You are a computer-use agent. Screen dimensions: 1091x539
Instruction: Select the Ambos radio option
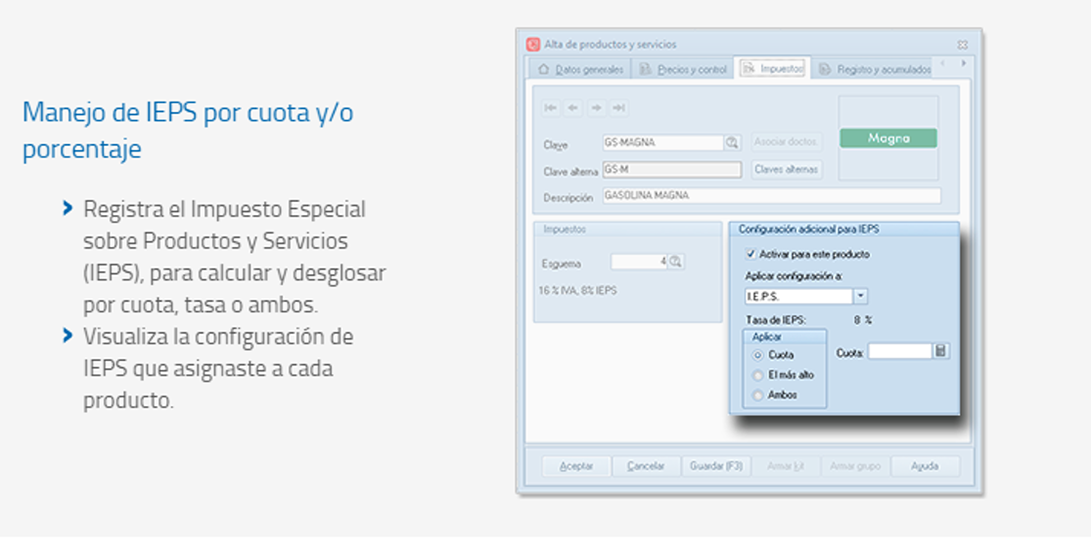(x=757, y=396)
